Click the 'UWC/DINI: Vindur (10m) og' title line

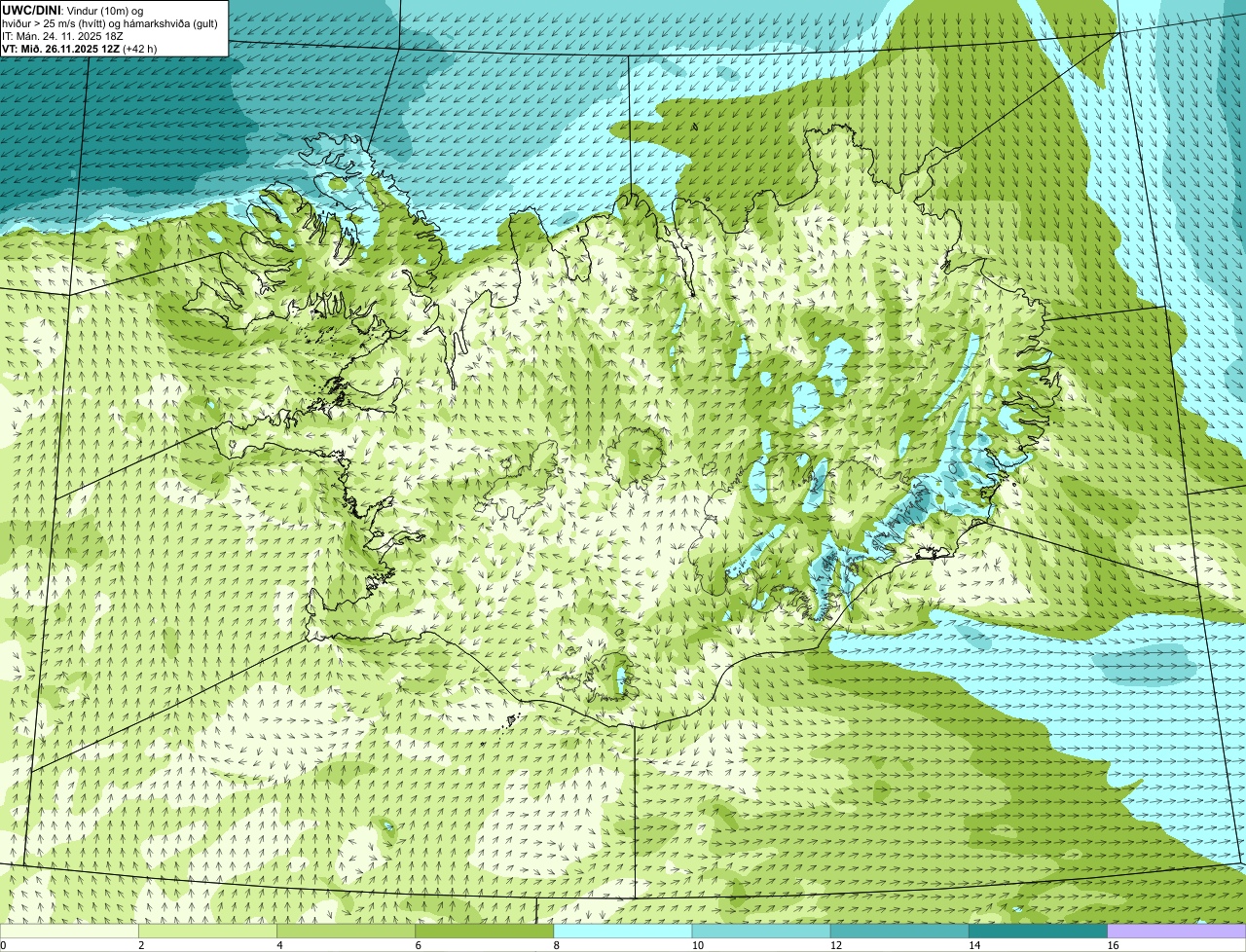(x=73, y=10)
